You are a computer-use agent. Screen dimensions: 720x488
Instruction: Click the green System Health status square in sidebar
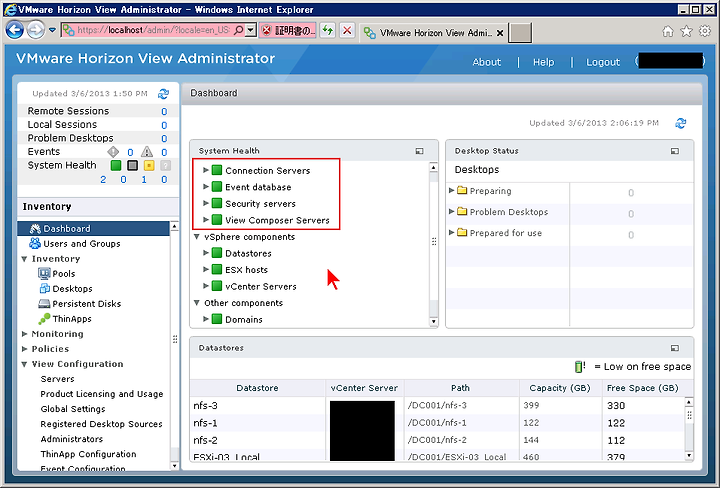(116, 165)
